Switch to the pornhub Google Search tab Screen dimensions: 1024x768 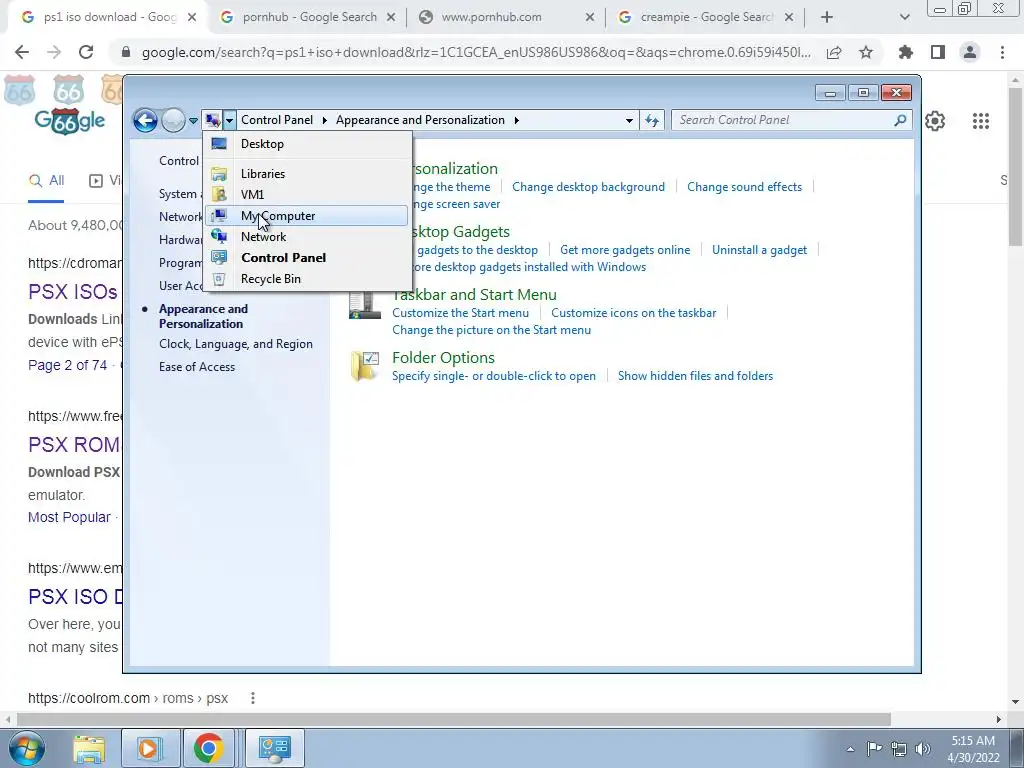[309, 18]
